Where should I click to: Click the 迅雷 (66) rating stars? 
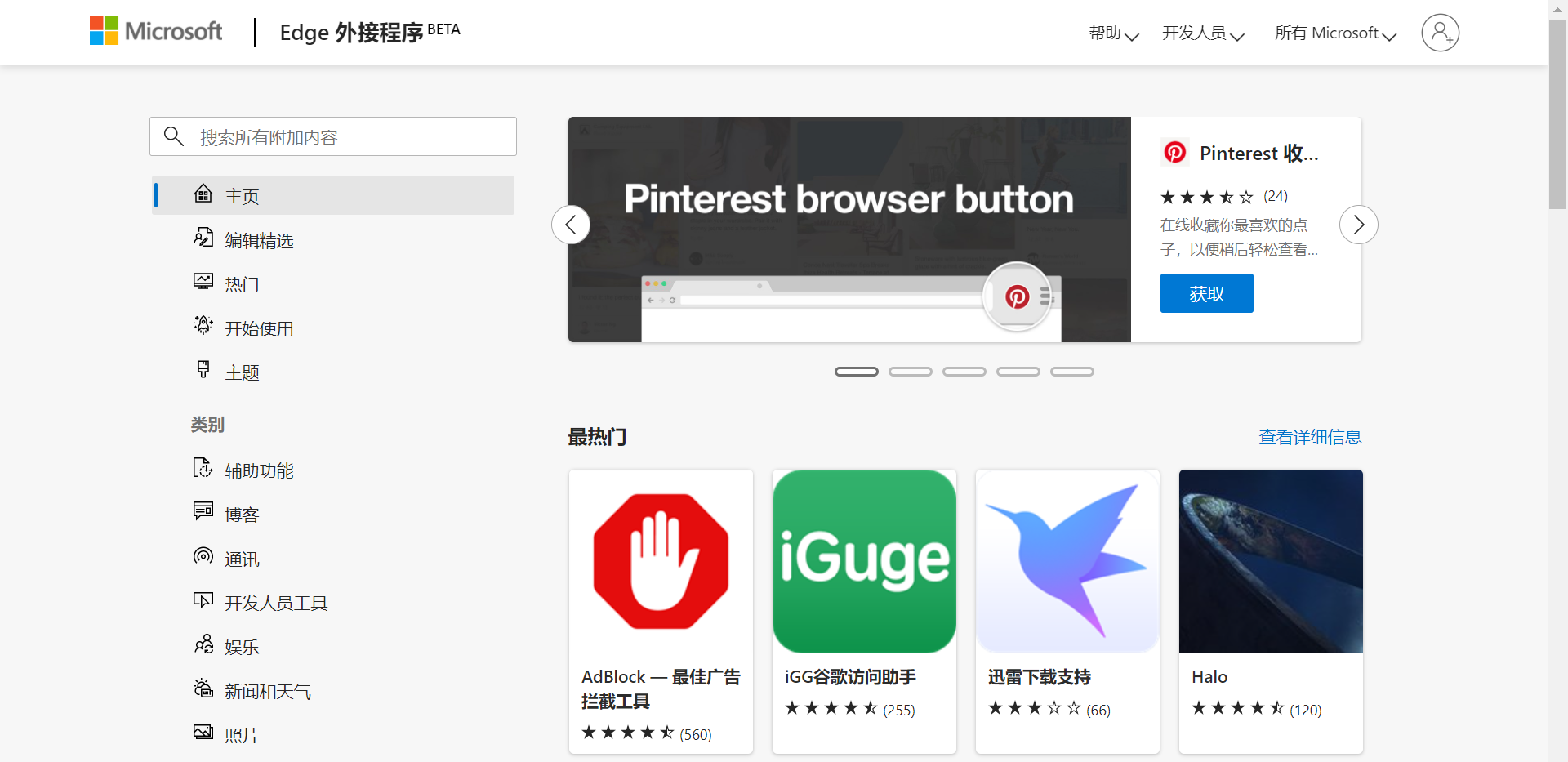click(1034, 708)
